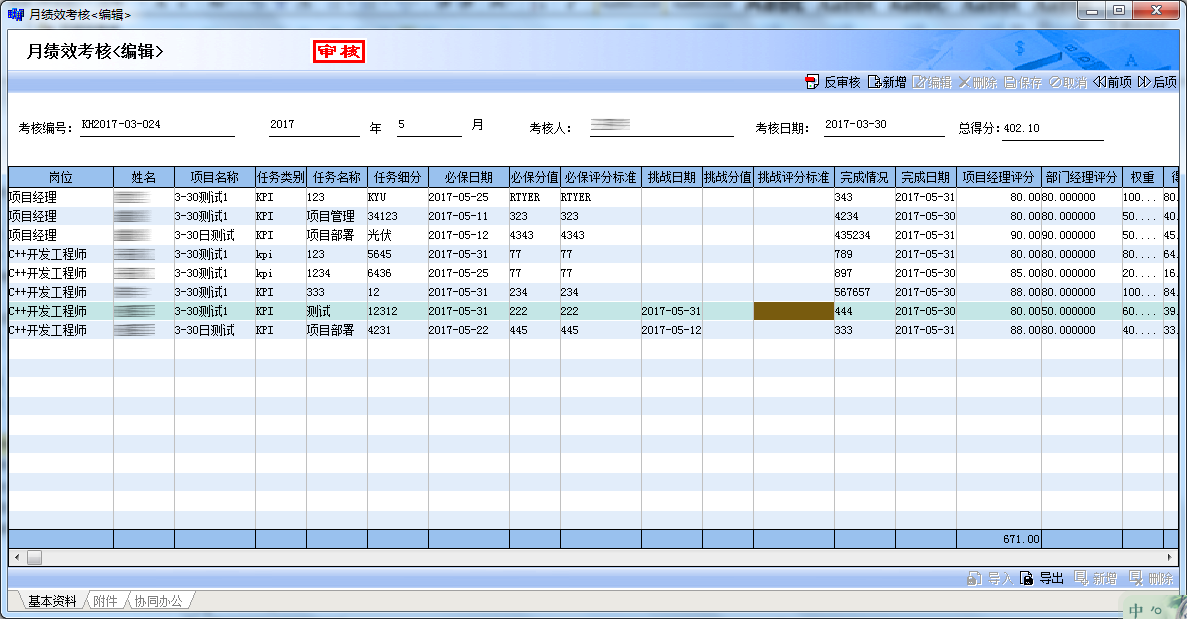Click the 新增 (add new) toolbar icon

point(874,82)
